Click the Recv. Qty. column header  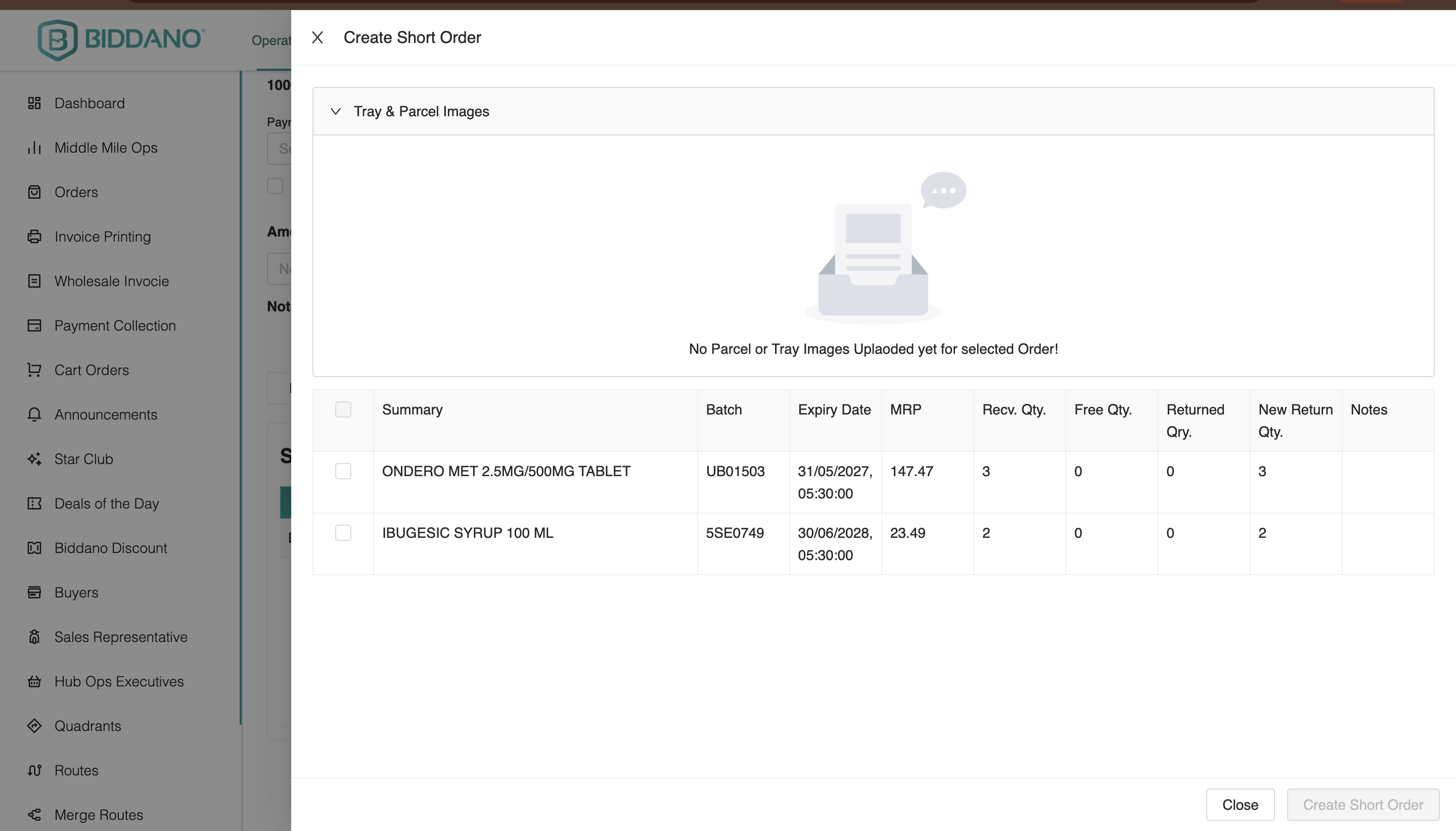[1014, 410]
